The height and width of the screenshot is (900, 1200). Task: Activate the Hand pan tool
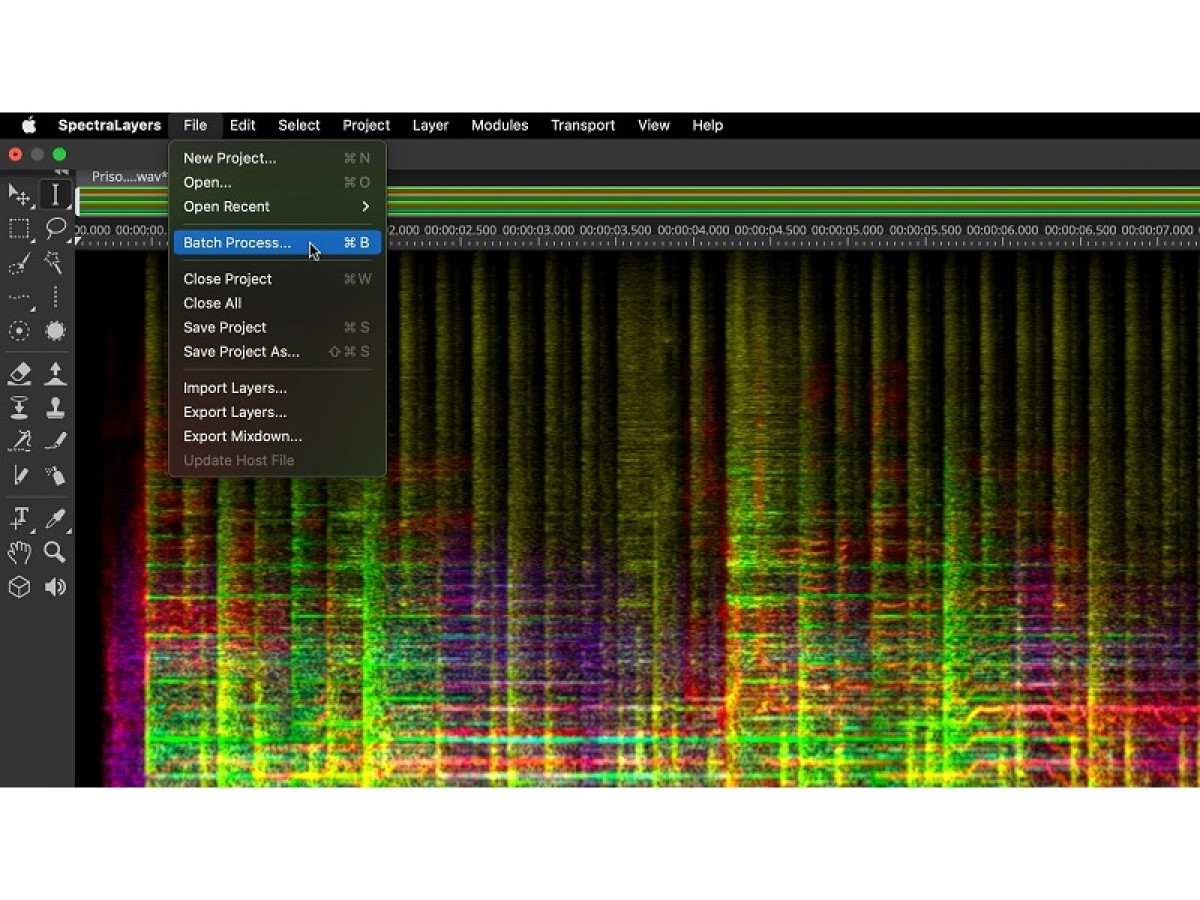coord(19,552)
